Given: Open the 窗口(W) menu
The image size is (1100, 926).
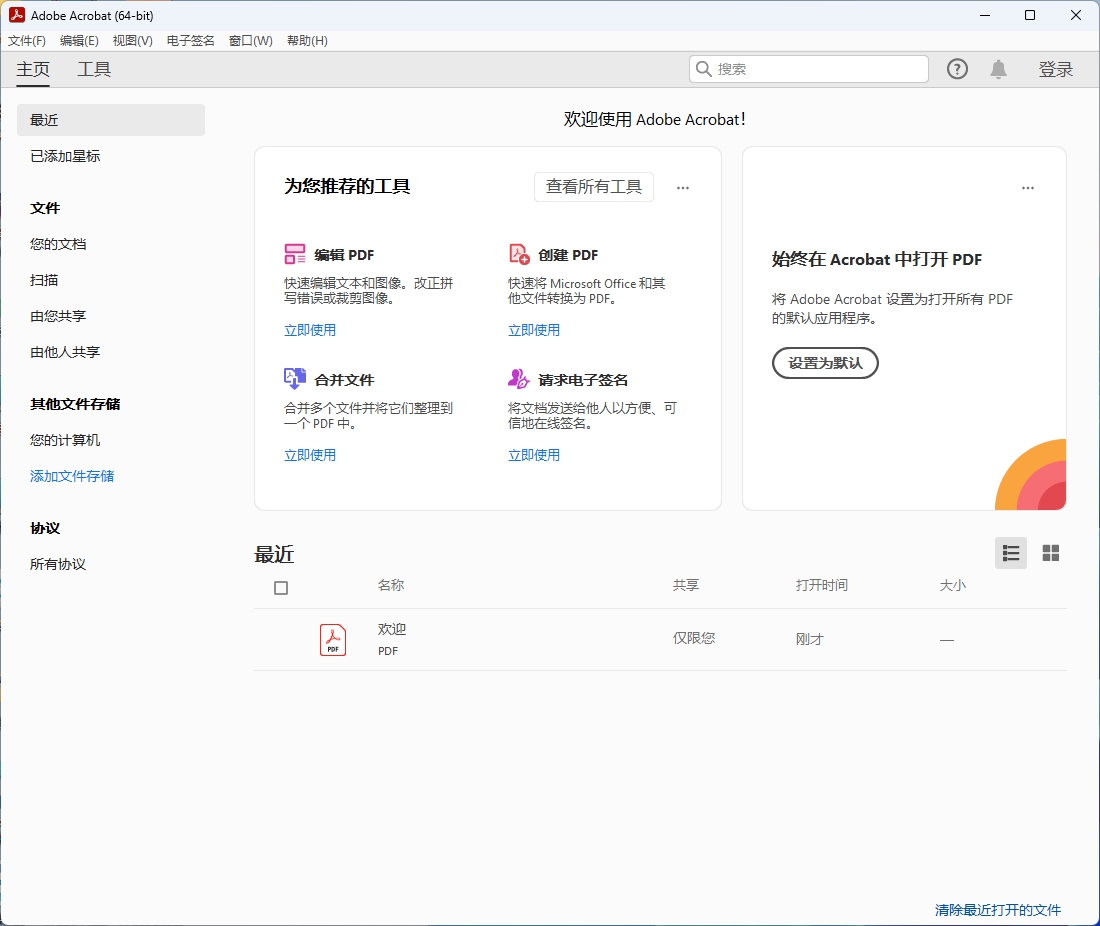Looking at the screenshot, I should 250,41.
